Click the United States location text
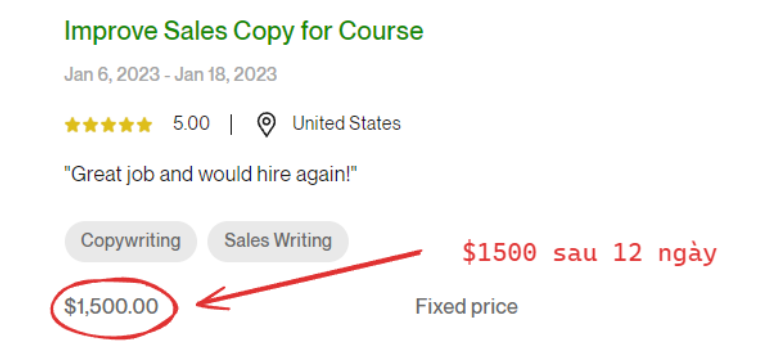 347,124
